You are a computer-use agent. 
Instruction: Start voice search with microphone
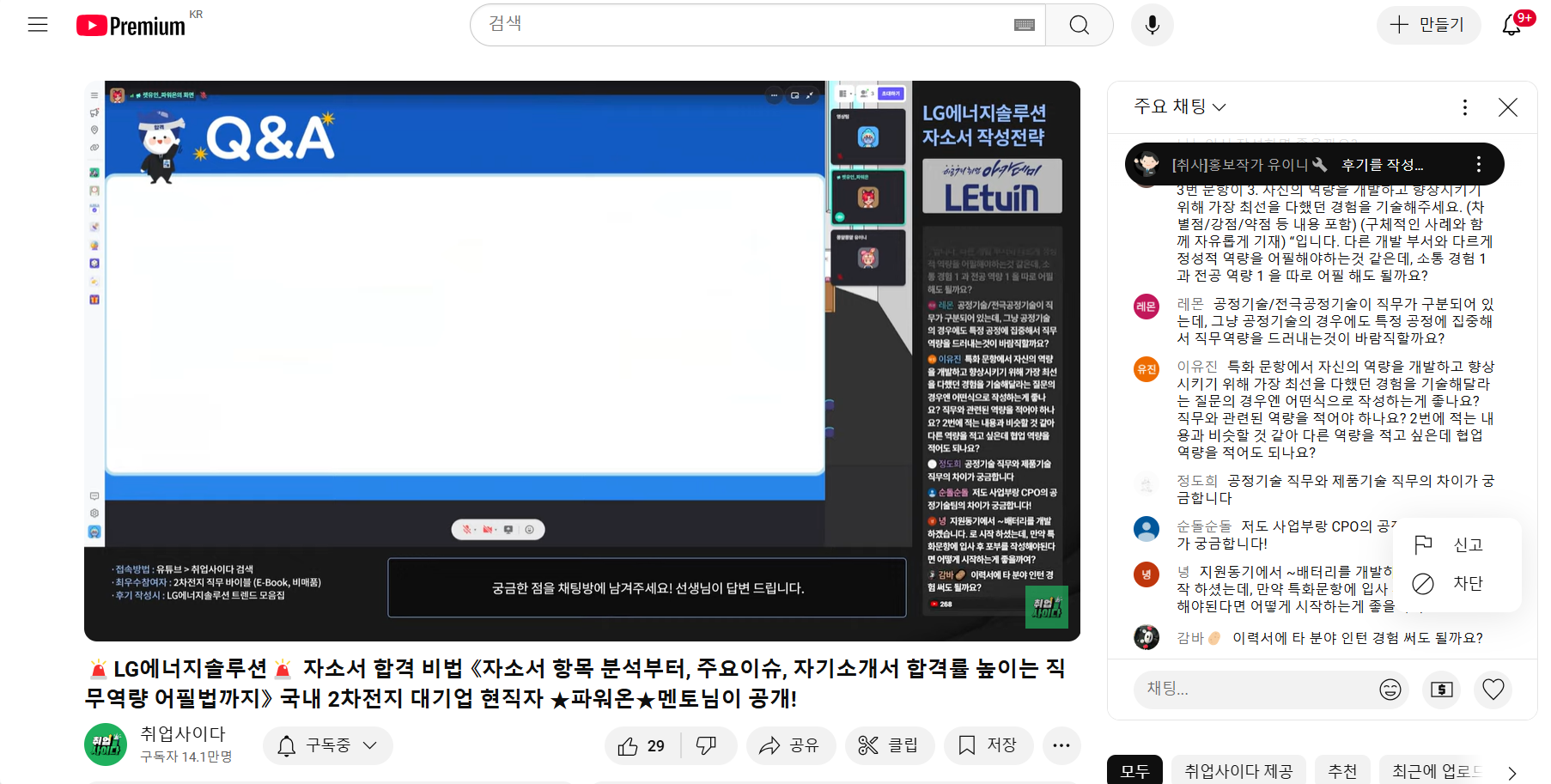tap(1152, 25)
